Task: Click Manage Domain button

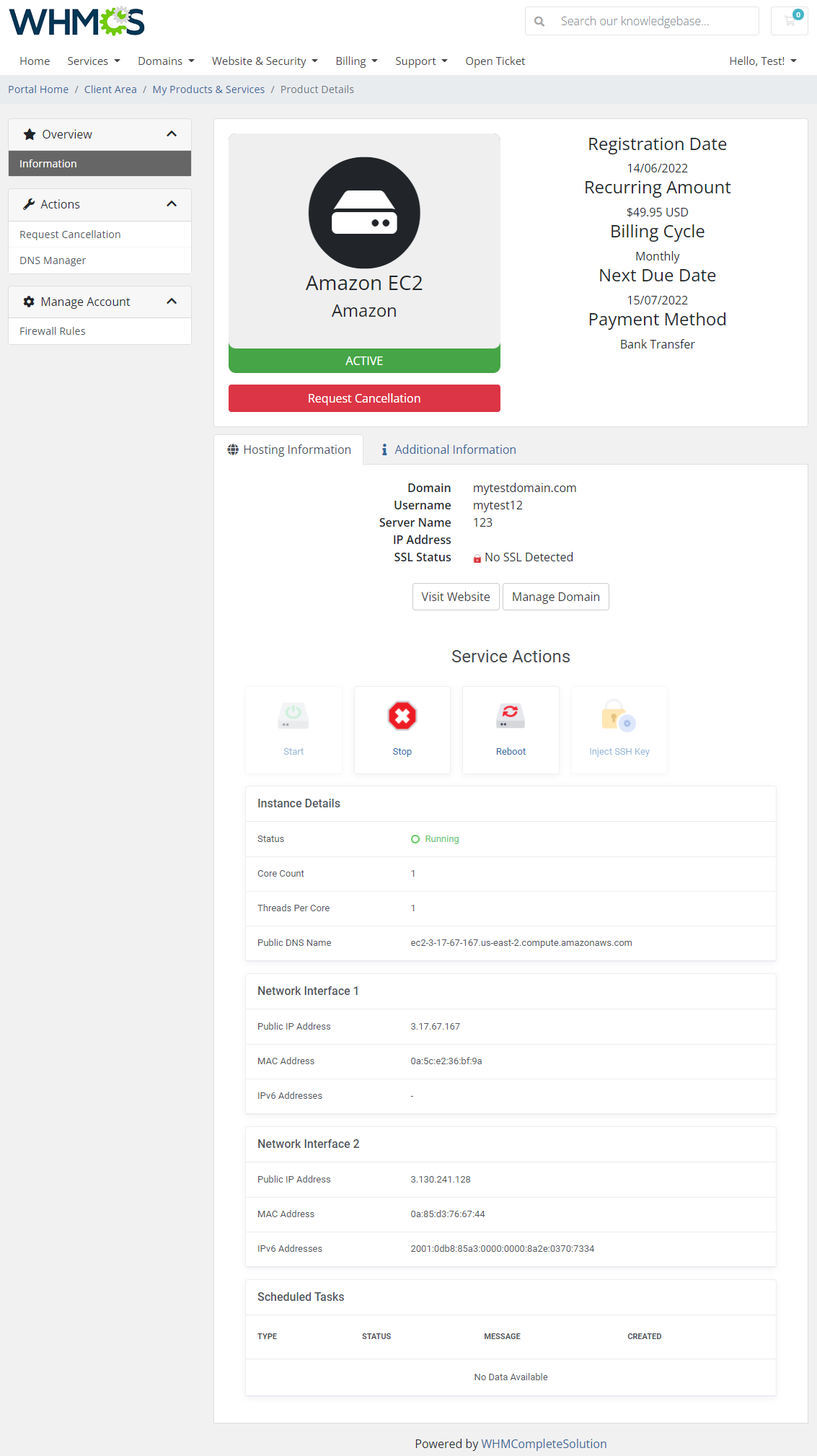Action: click(x=555, y=597)
